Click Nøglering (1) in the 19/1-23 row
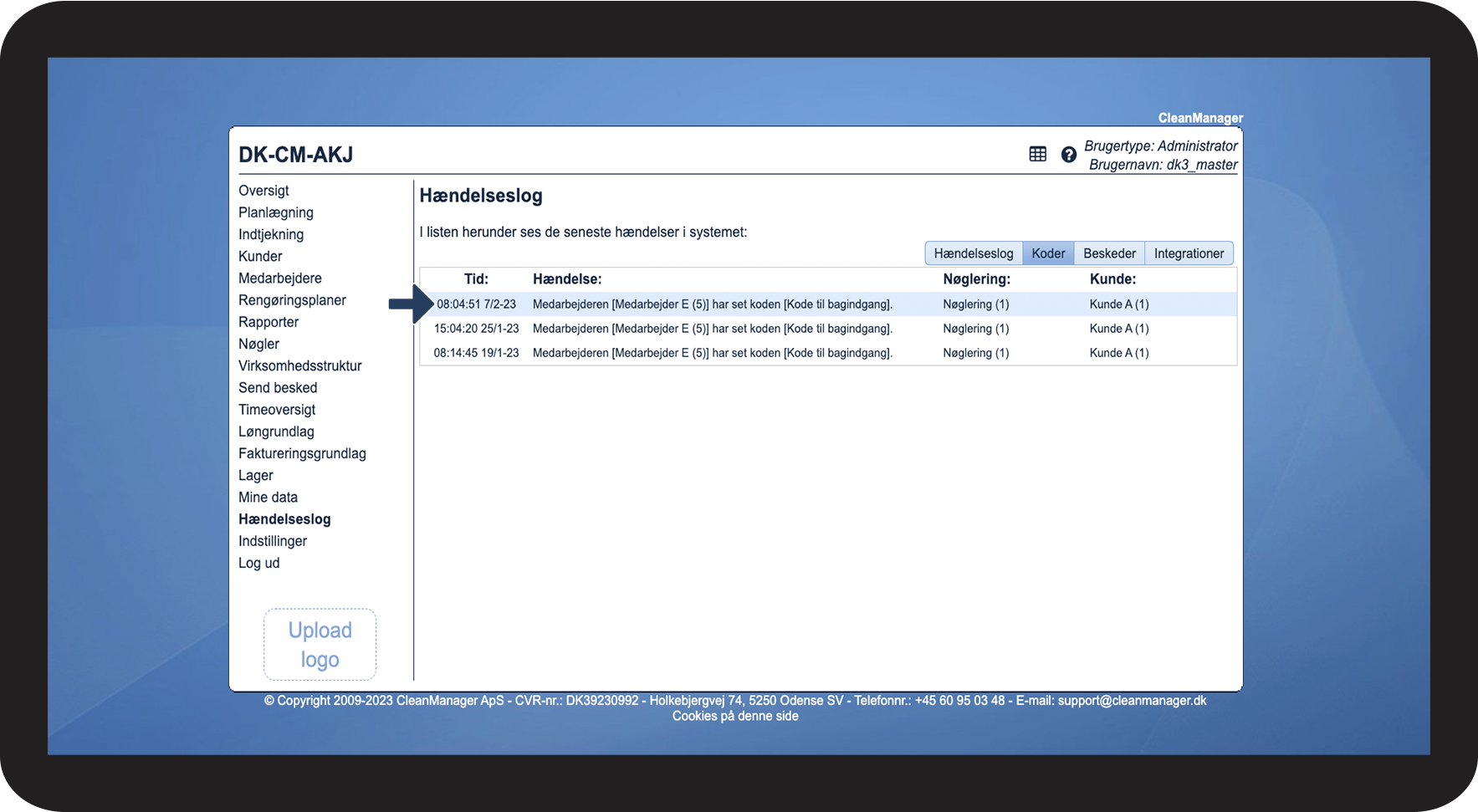The height and width of the screenshot is (812, 1478). [x=976, y=353]
